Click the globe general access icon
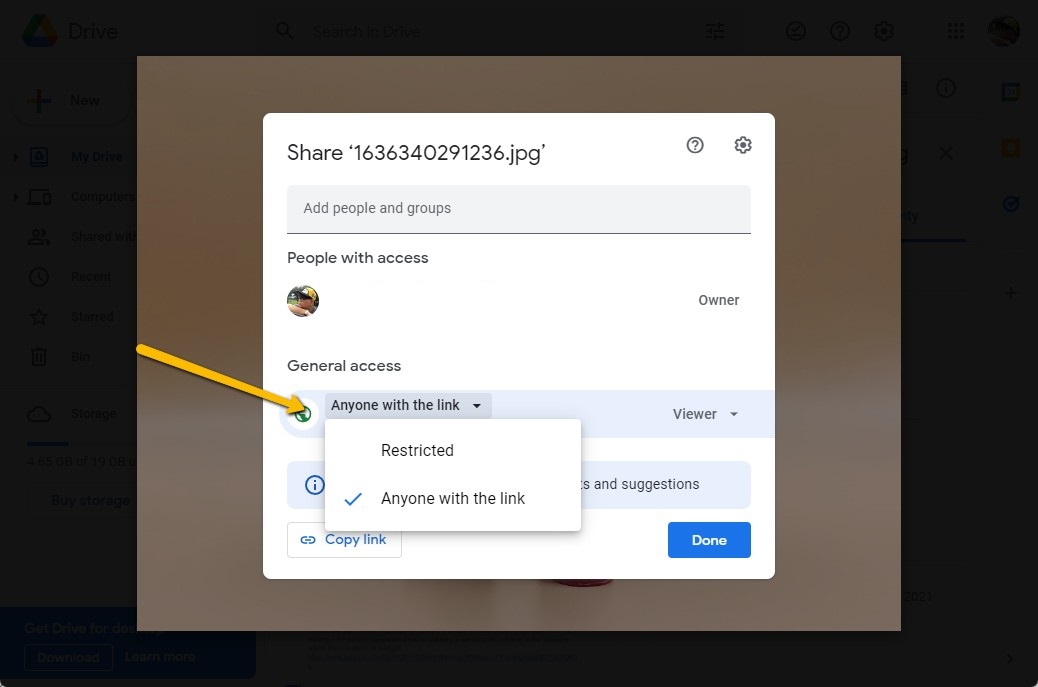This screenshot has height=687, width=1038. [303, 414]
